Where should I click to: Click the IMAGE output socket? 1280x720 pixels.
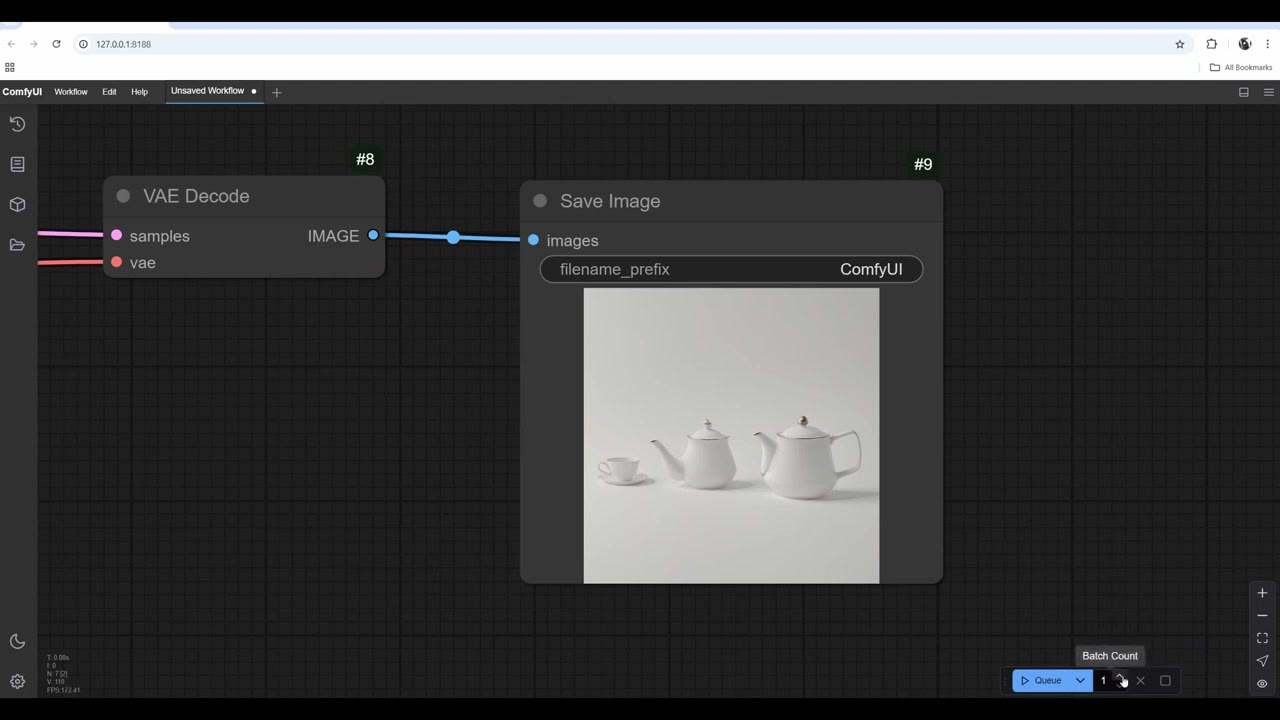[373, 235]
